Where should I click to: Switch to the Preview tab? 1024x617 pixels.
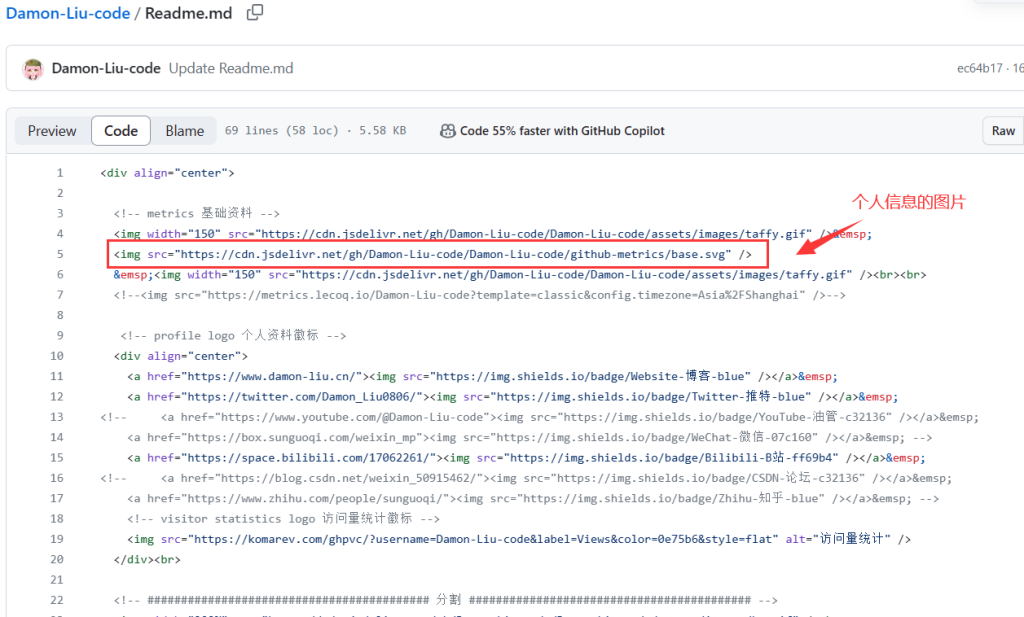[51, 130]
